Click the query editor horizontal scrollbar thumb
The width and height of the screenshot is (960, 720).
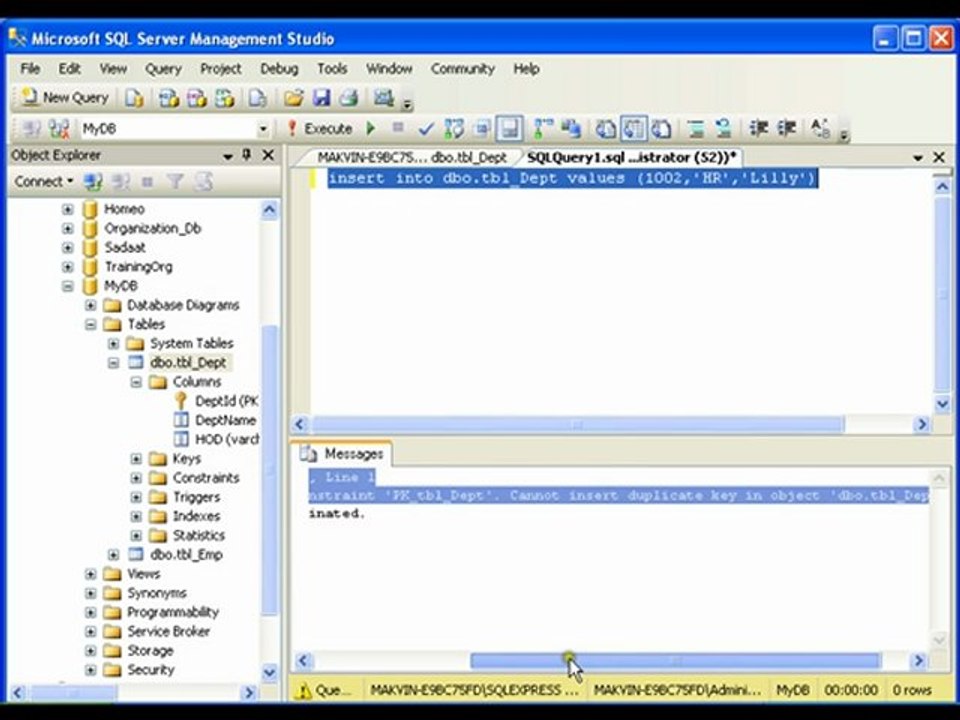coord(578,424)
